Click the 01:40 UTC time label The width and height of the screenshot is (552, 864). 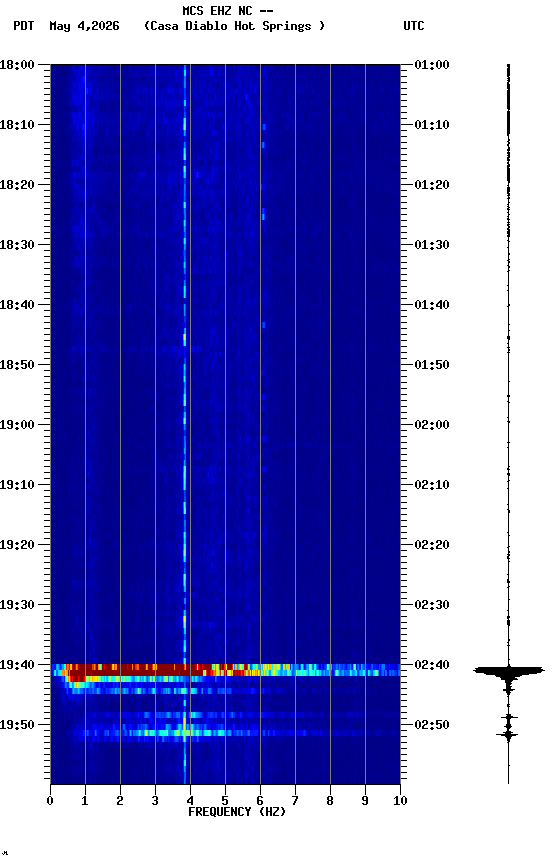pos(432,305)
